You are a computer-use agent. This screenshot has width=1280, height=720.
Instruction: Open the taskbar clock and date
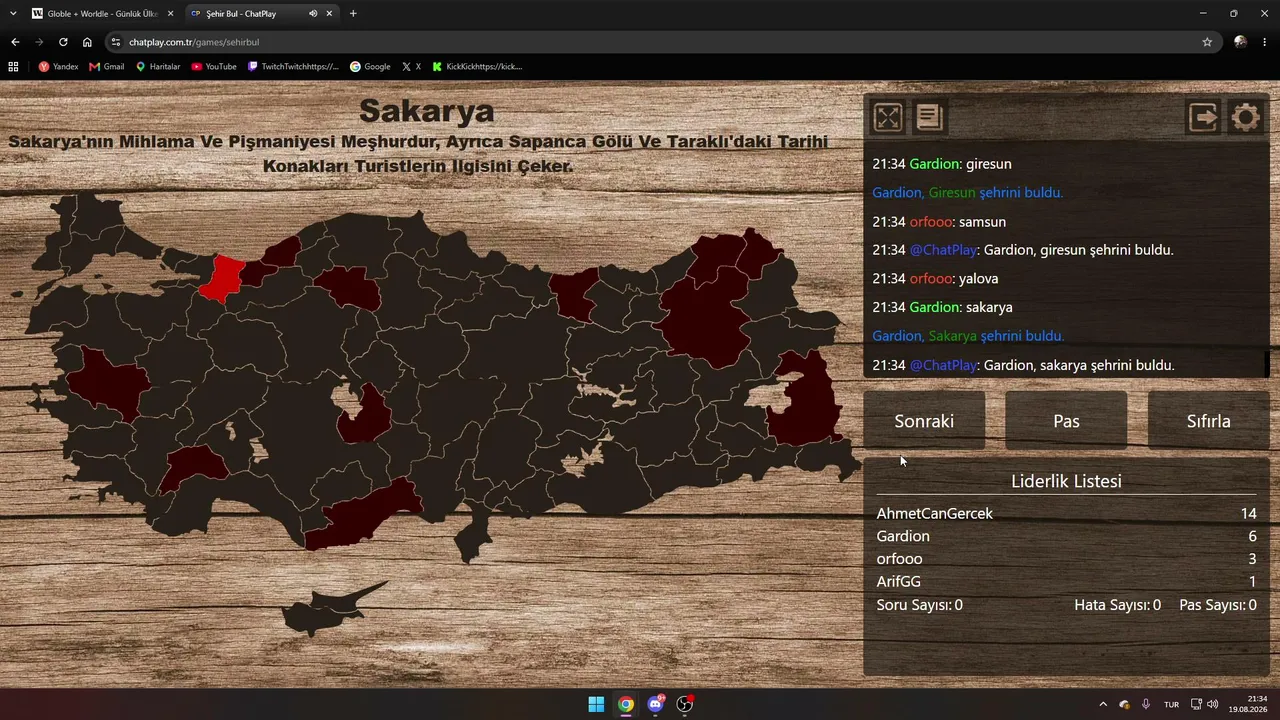pyautogui.click(x=1249, y=704)
